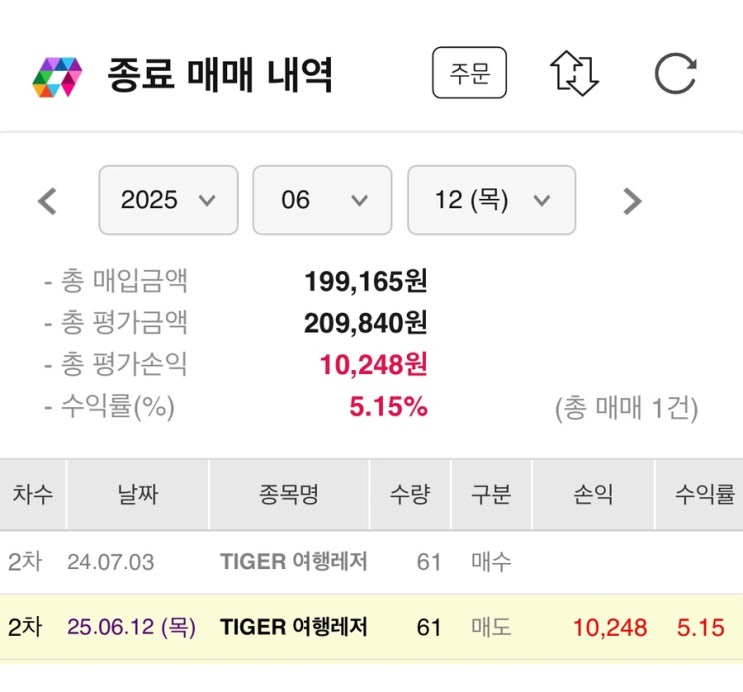Click the refresh circular arrow icon
Screen dimensions: 743x692
(x=675, y=74)
